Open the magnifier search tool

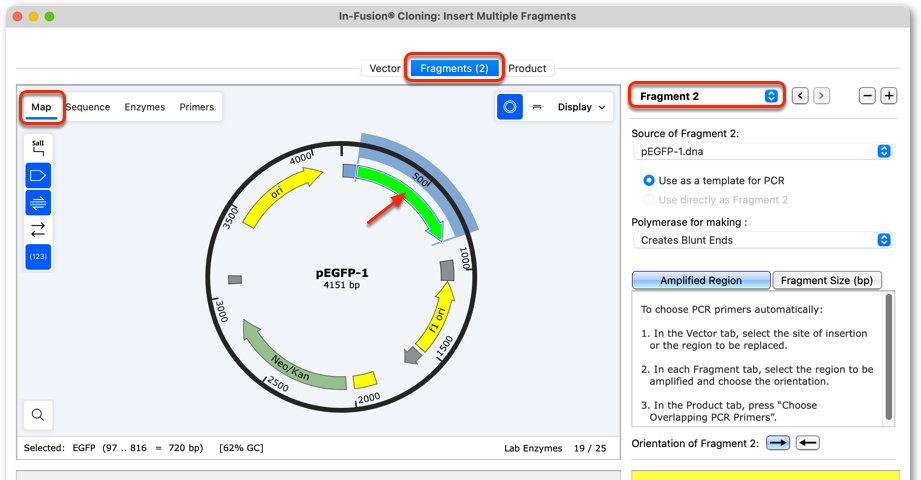pyautogui.click(x=38, y=415)
